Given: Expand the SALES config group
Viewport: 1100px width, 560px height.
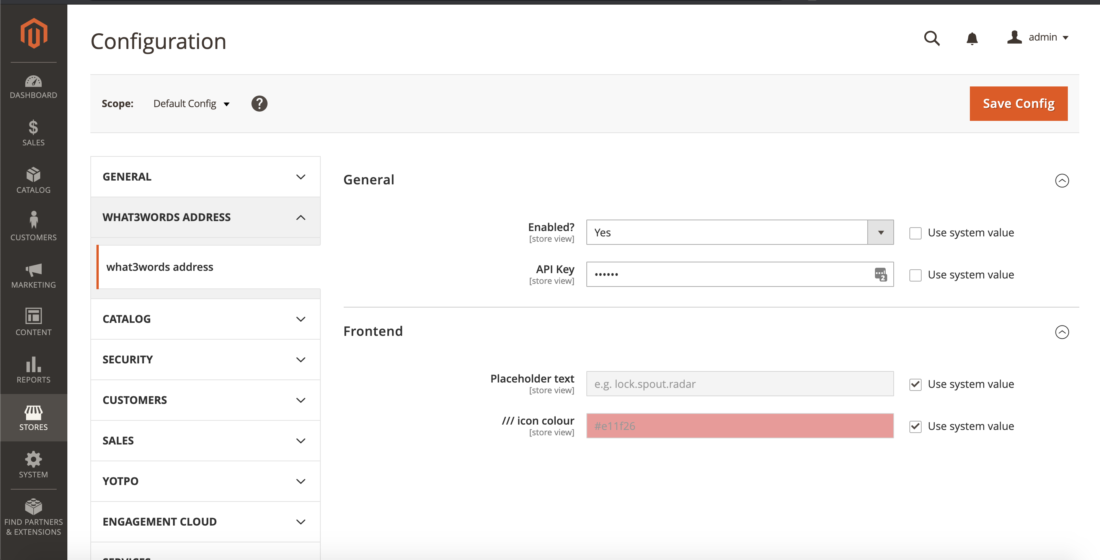Looking at the screenshot, I should (x=206, y=441).
